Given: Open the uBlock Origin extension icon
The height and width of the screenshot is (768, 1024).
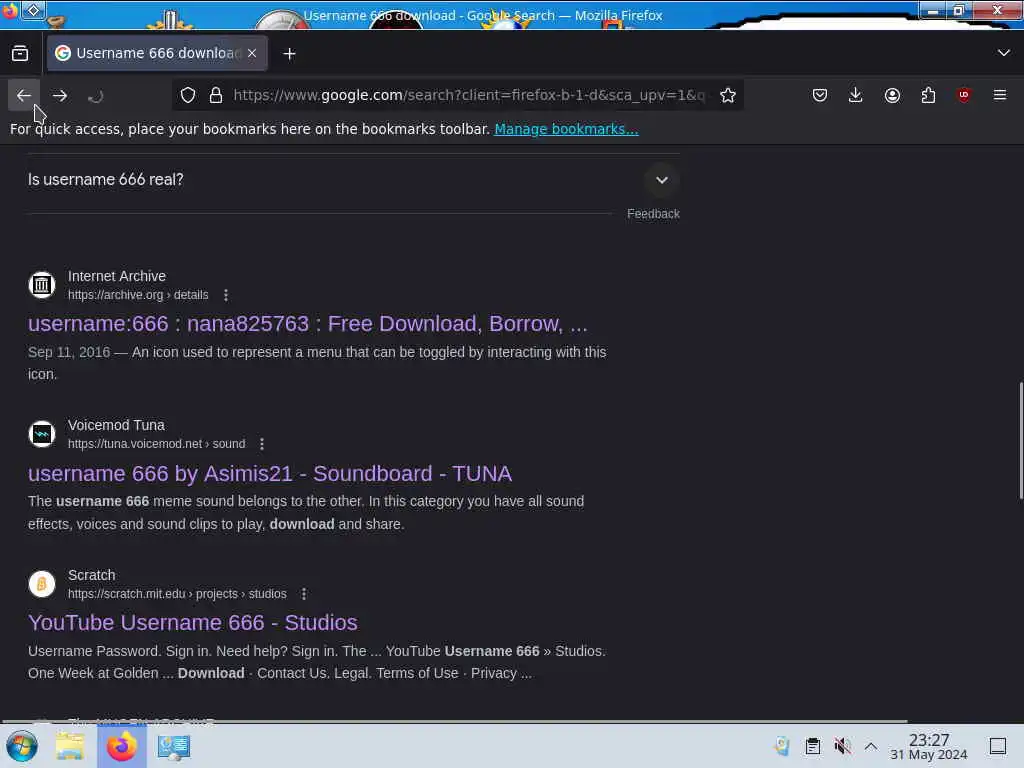Looking at the screenshot, I should tap(964, 95).
